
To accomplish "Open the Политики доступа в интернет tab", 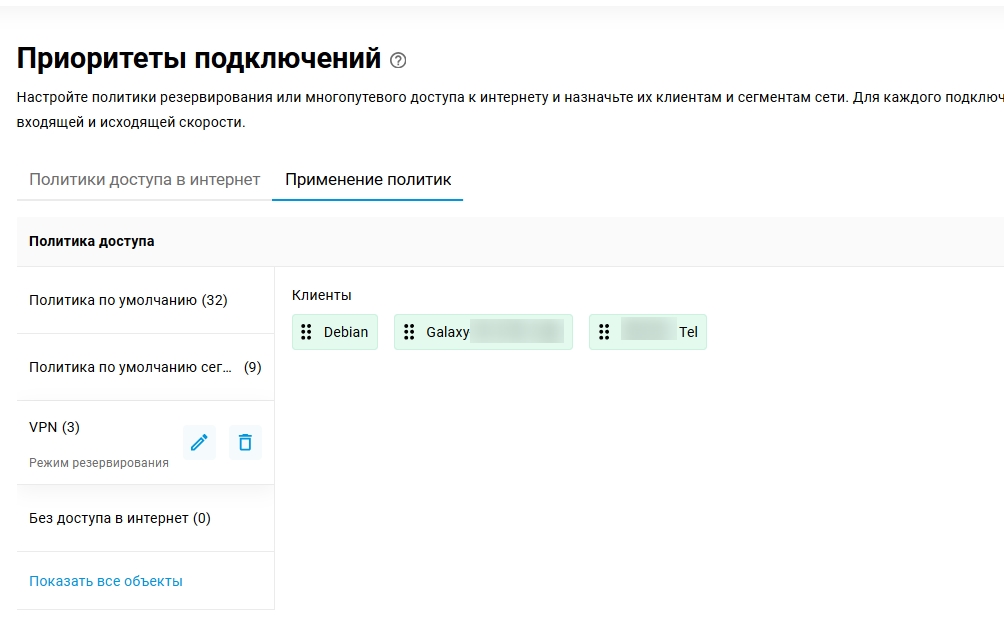I will coord(144,180).
